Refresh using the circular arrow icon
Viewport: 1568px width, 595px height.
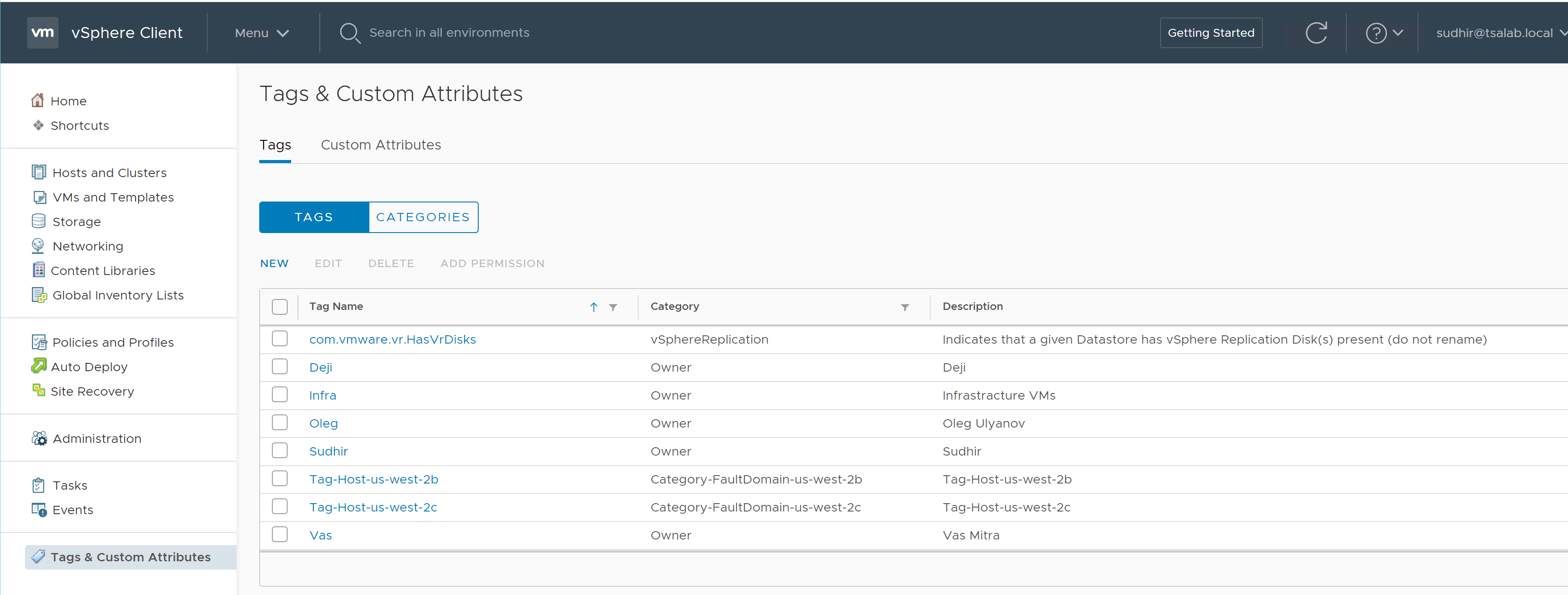pos(1315,33)
